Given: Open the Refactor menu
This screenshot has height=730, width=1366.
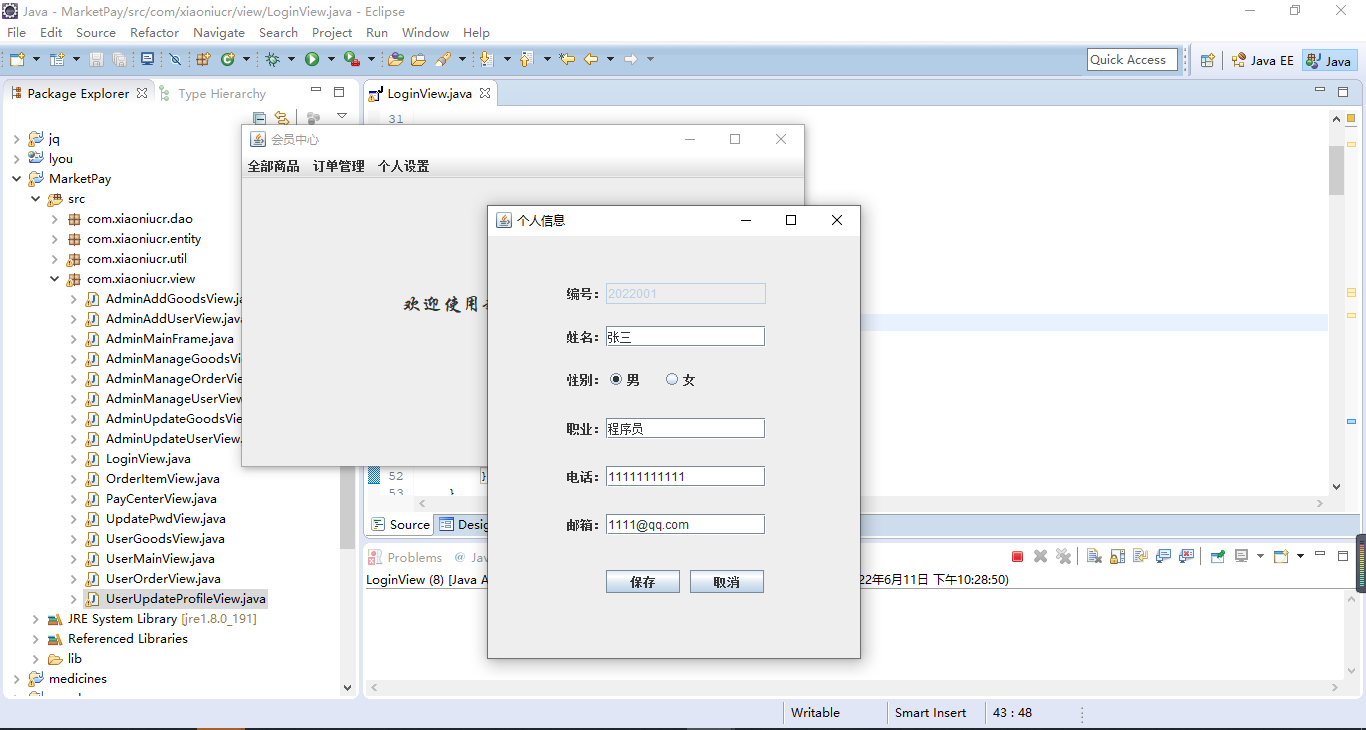Looking at the screenshot, I should click(x=154, y=33).
